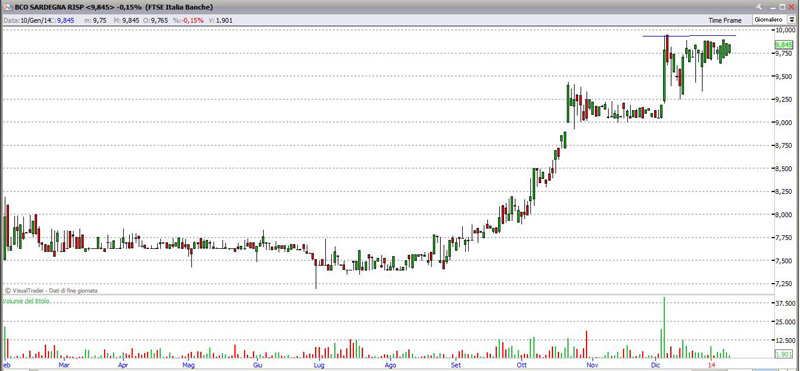This screenshot has height=371, width=800.
Task: Click the Dic month label on time axis
Action: 655,365
